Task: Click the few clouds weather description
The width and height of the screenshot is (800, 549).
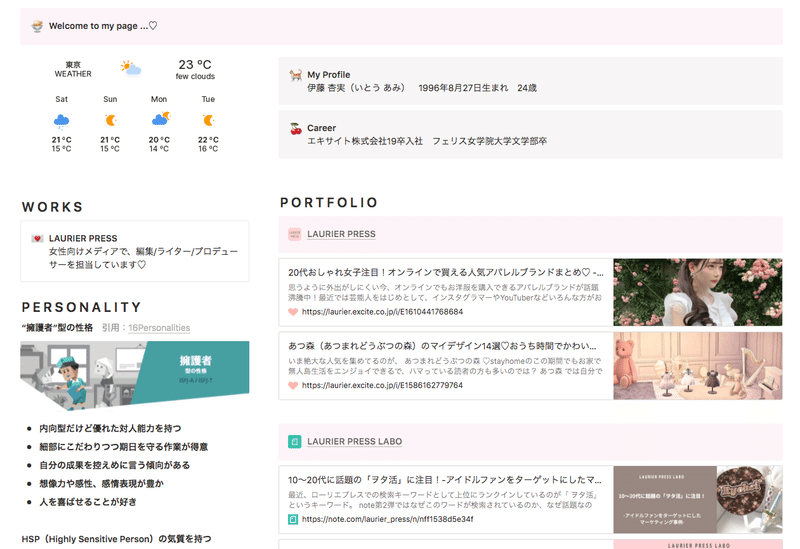Action: click(195, 77)
